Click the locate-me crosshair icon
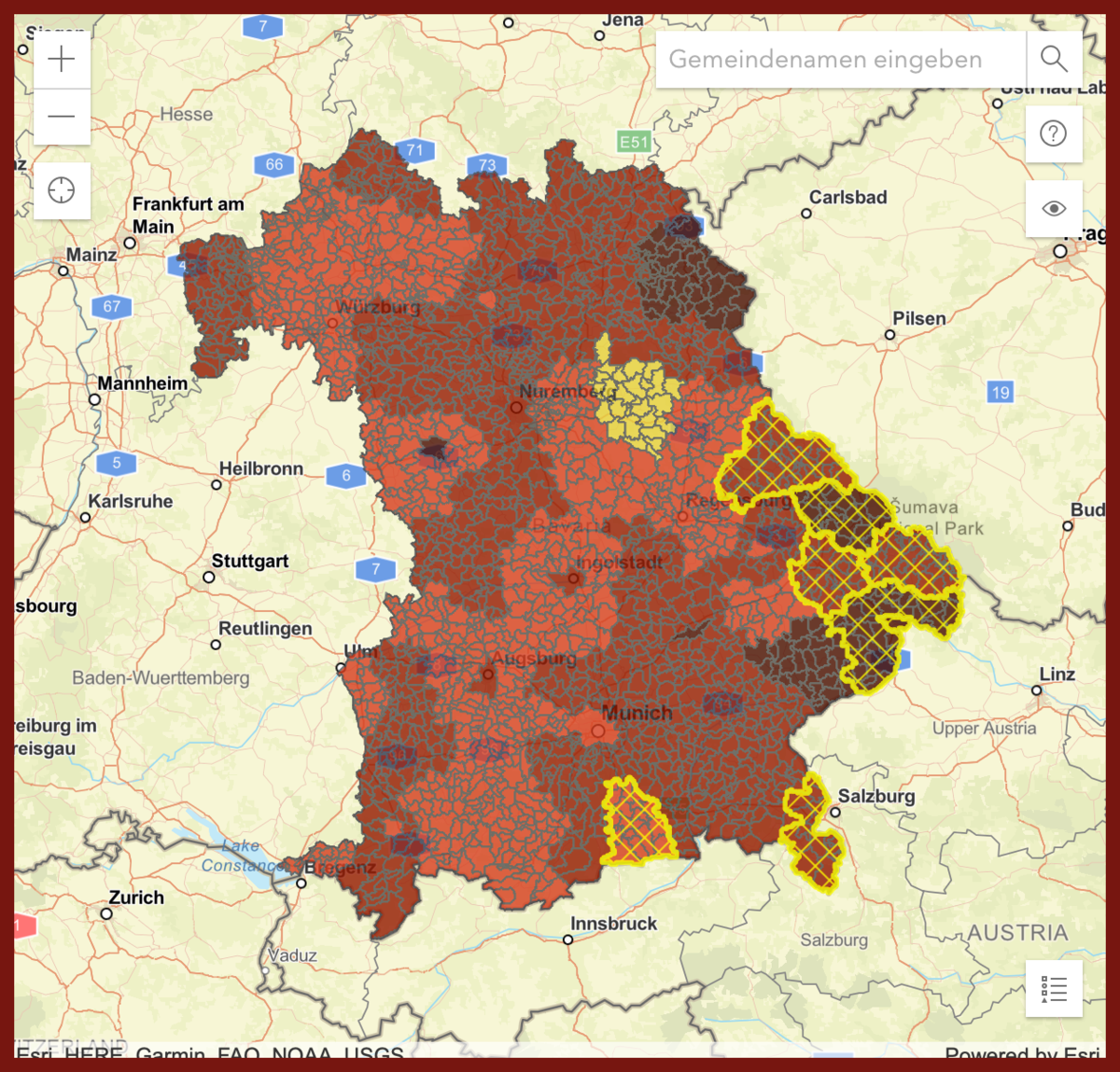 click(x=62, y=190)
